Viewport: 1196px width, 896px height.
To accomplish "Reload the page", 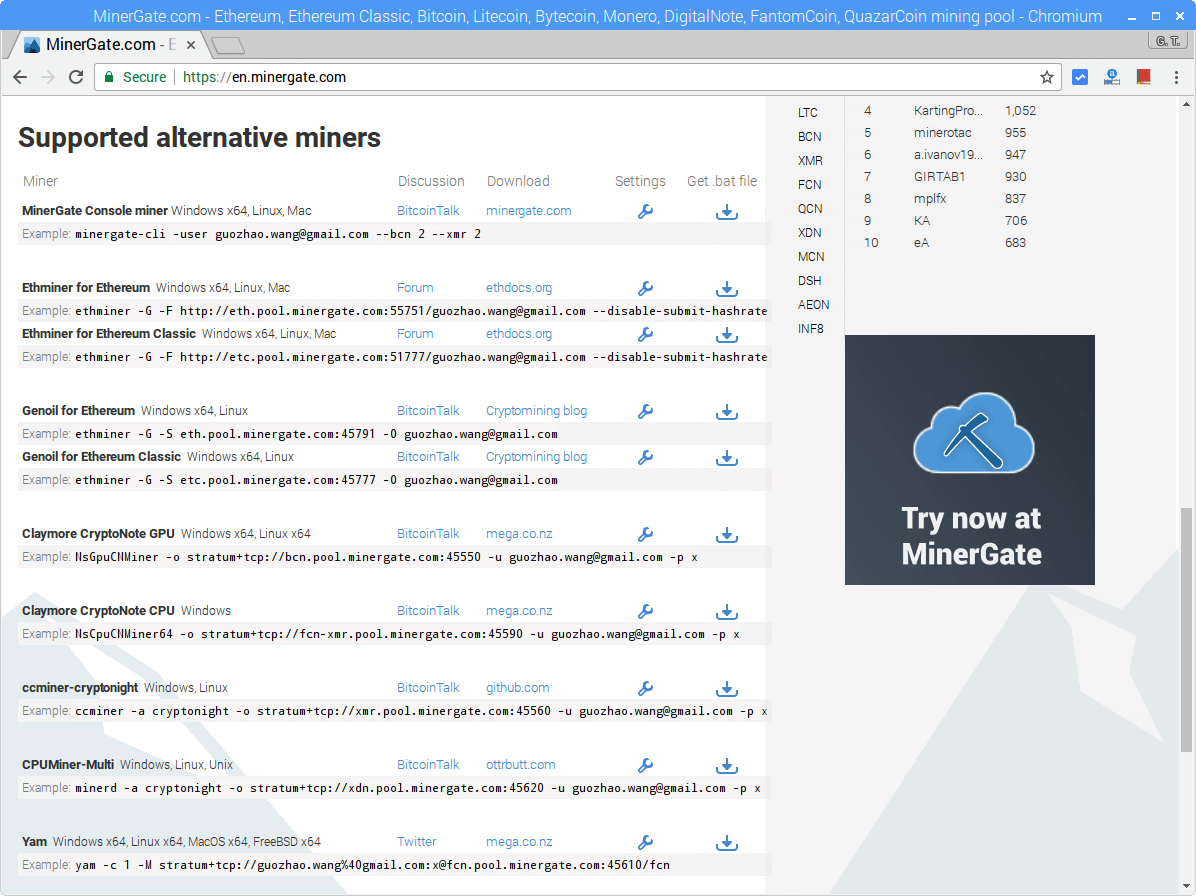I will point(76,77).
